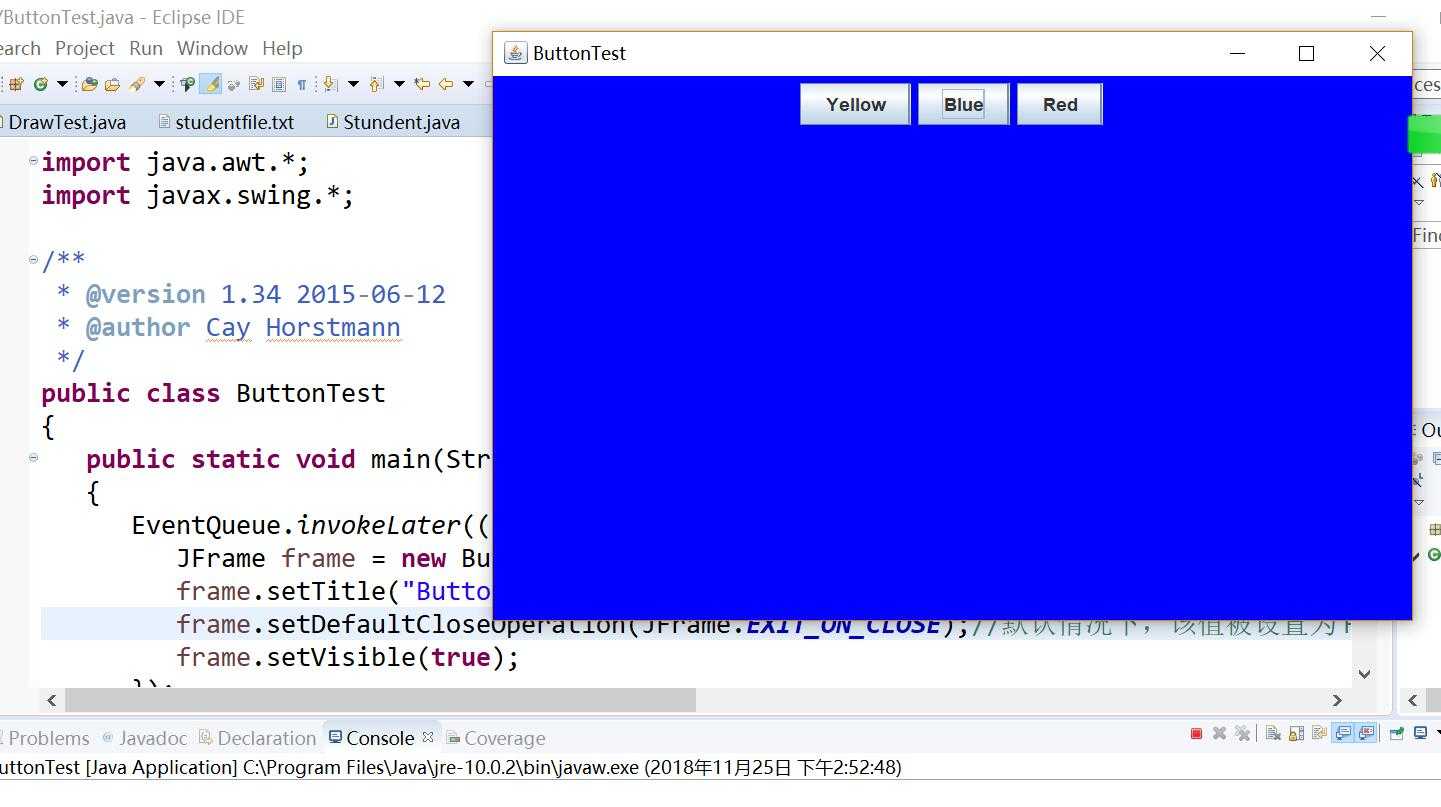The height and width of the screenshot is (807, 1441).
Task: Click the Open Task folder icon
Action: click(x=112, y=84)
